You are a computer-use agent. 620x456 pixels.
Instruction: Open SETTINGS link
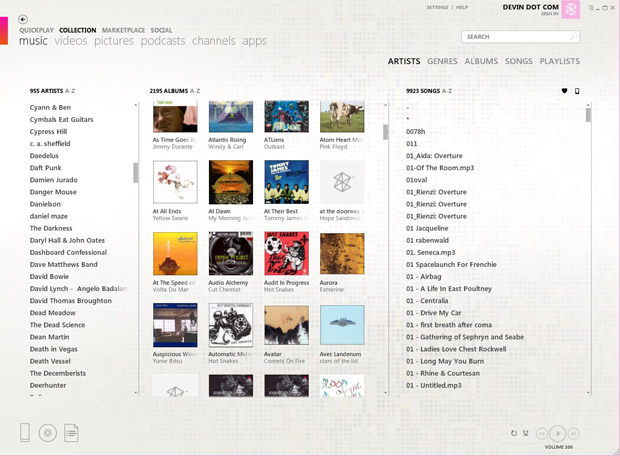tap(437, 8)
